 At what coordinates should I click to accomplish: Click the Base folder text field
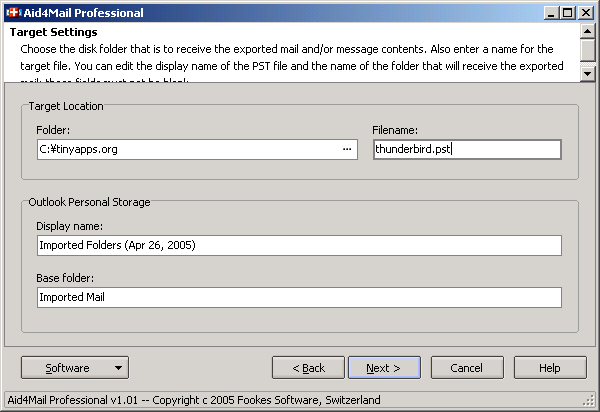(x=298, y=297)
